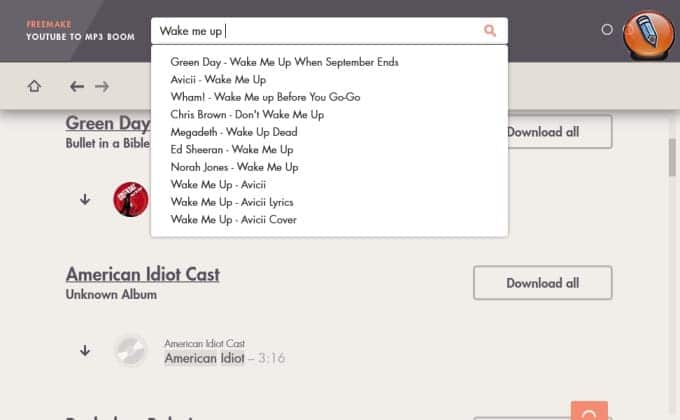
Task: Go to home via house icon
Action: pos(34,86)
